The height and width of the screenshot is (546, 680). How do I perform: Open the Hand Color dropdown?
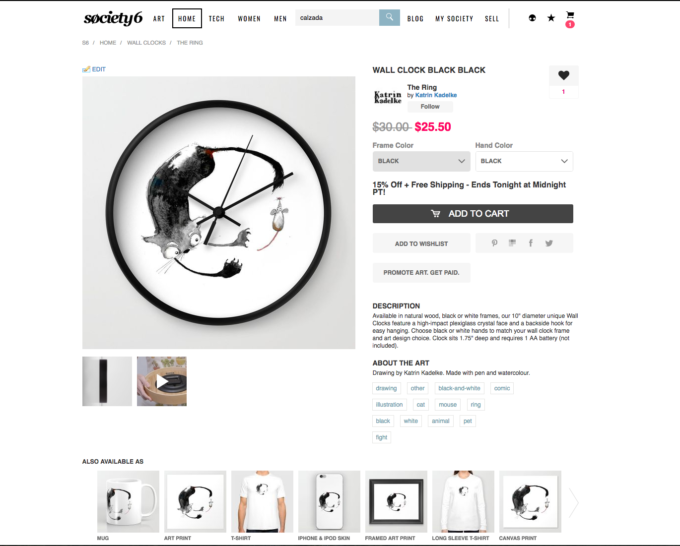[524, 161]
